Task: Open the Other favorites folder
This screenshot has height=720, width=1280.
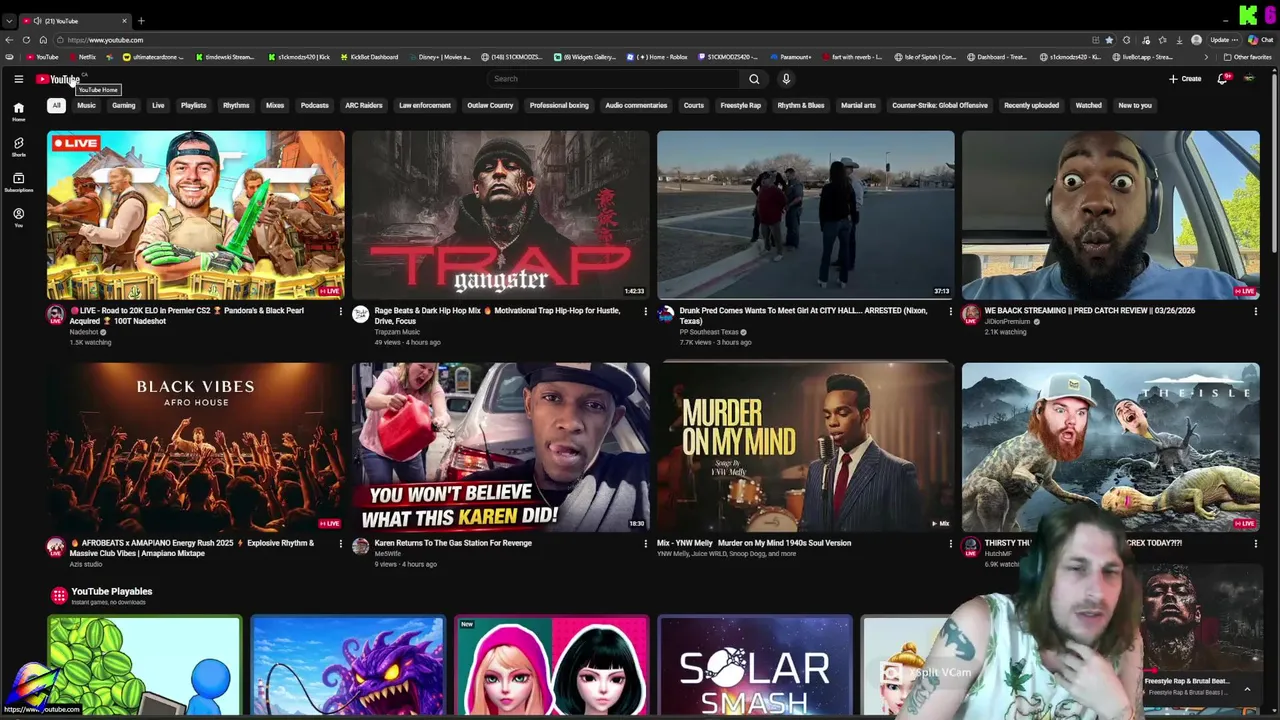Action: pyautogui.click(x=1247, y=57)
